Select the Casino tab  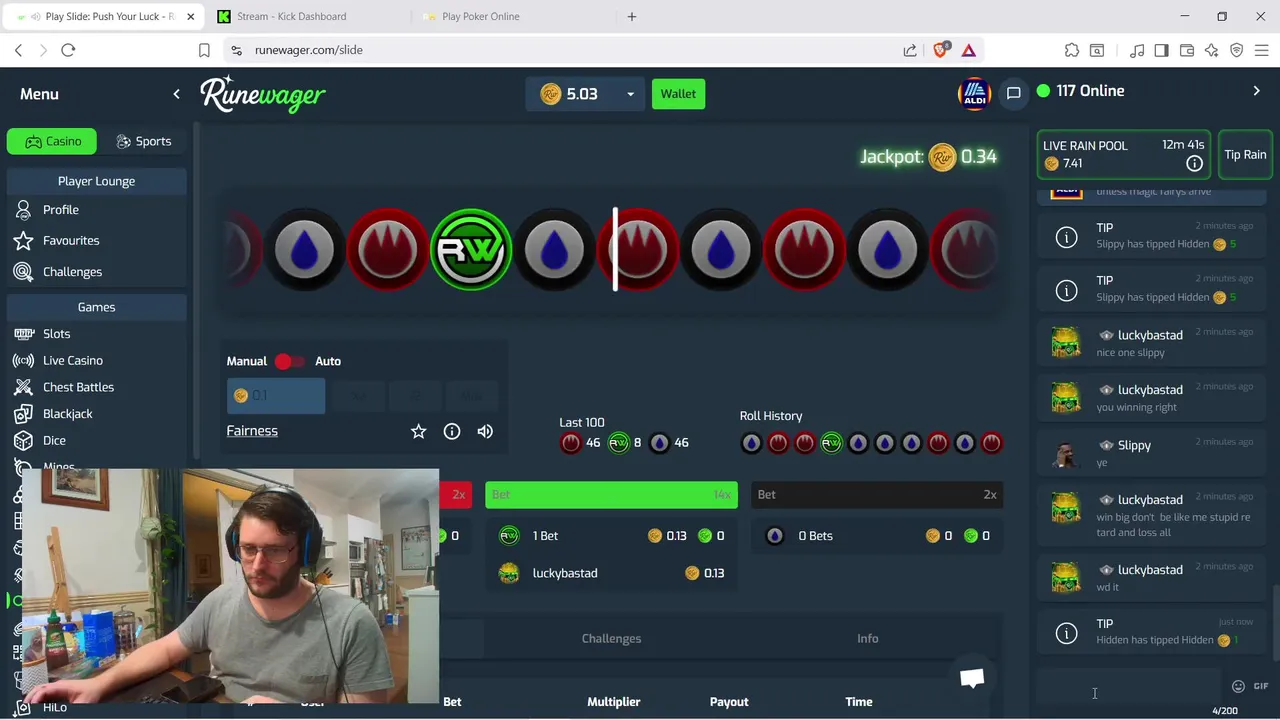52,141
